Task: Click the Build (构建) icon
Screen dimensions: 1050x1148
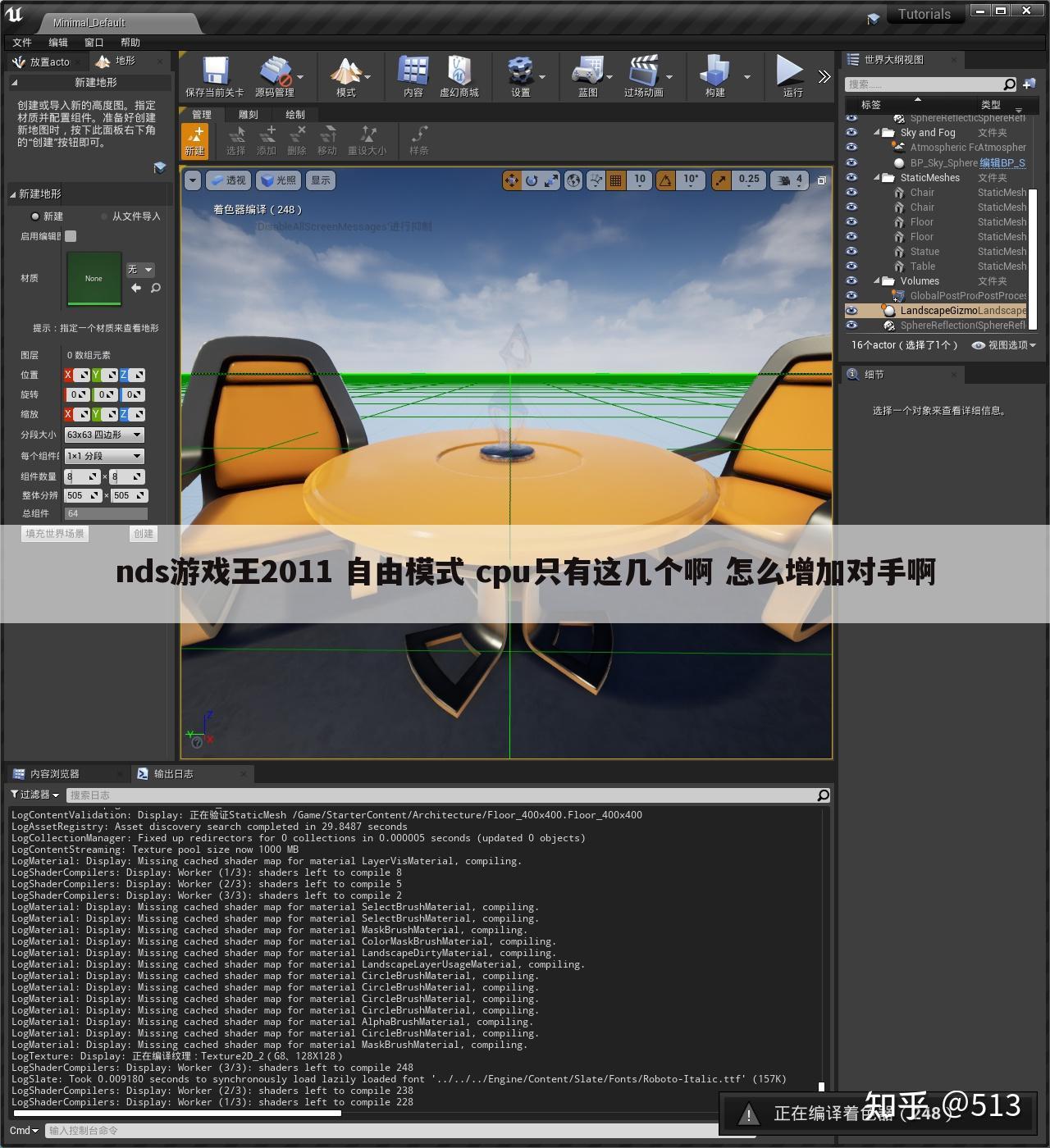Action: click(x=715, y=71)
